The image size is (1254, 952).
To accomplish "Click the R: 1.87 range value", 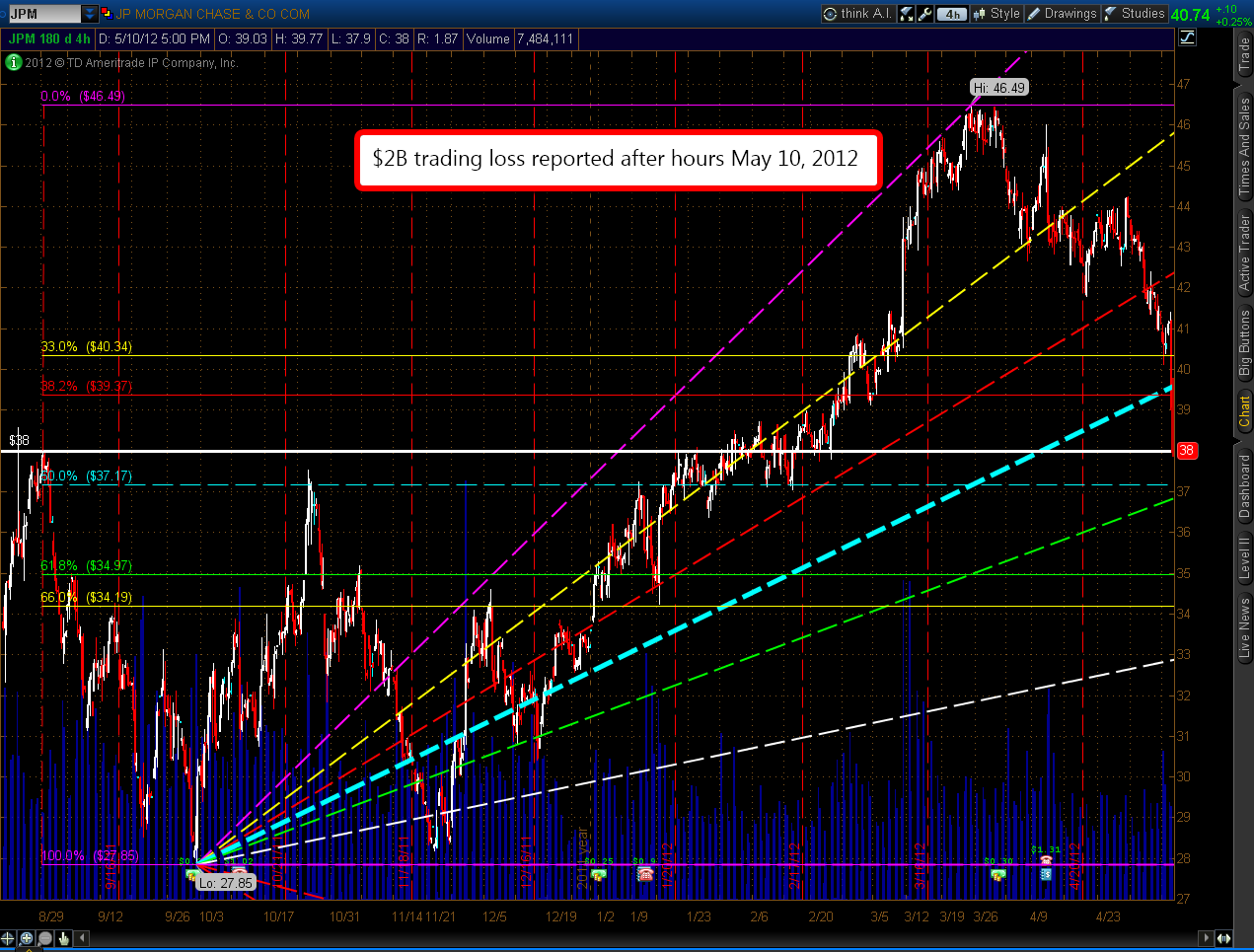I will pos(438,38).
